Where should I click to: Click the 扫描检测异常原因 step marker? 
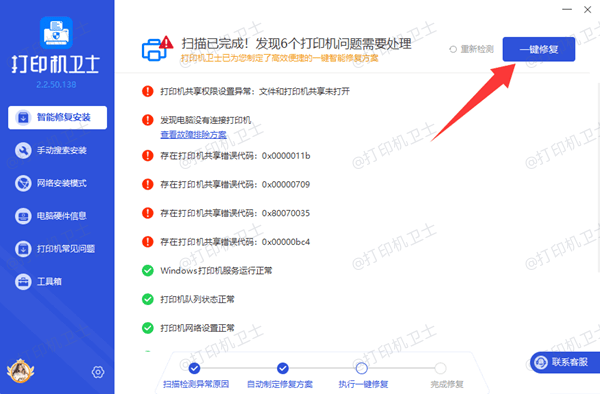point(194,368)
